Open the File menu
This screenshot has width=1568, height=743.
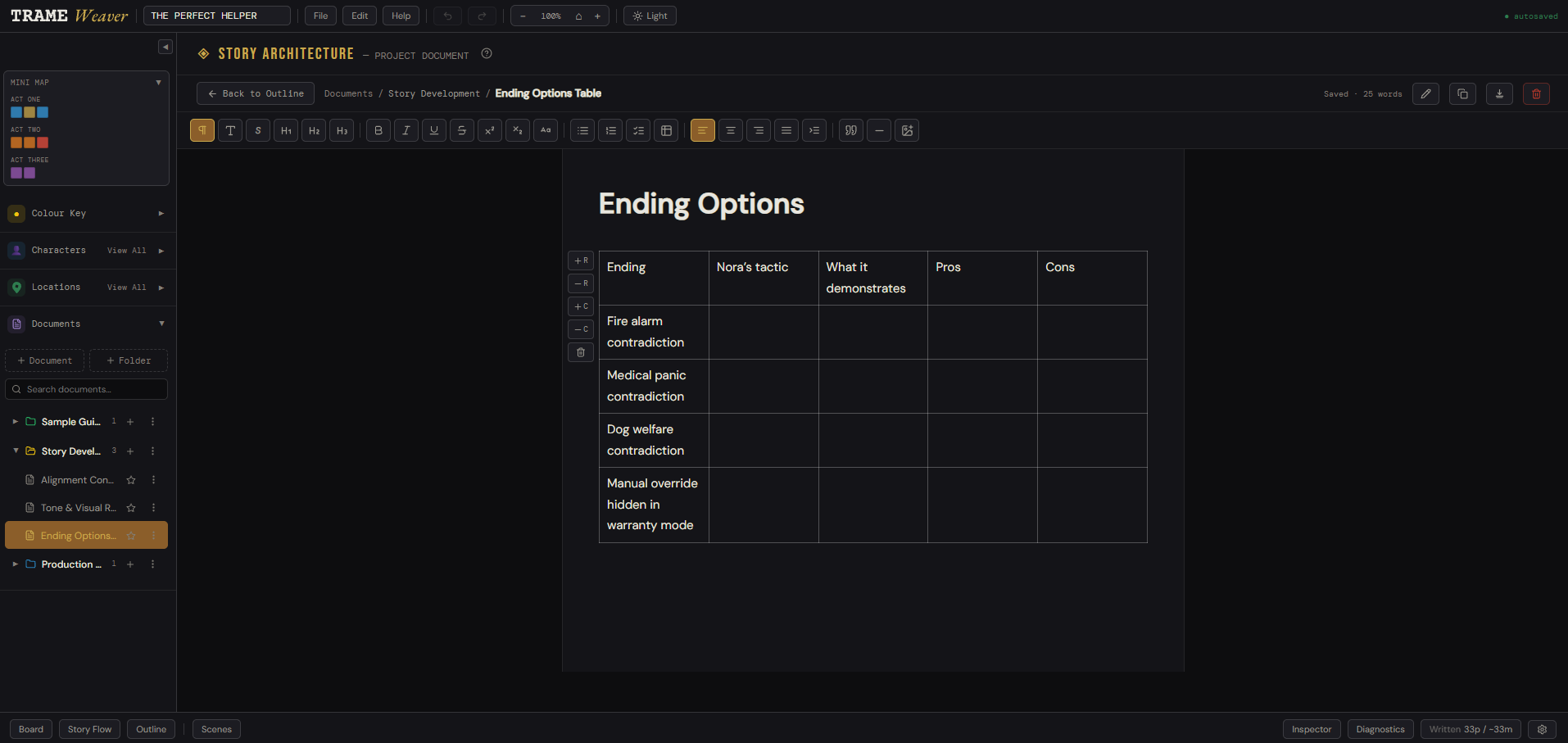(320, 16)
